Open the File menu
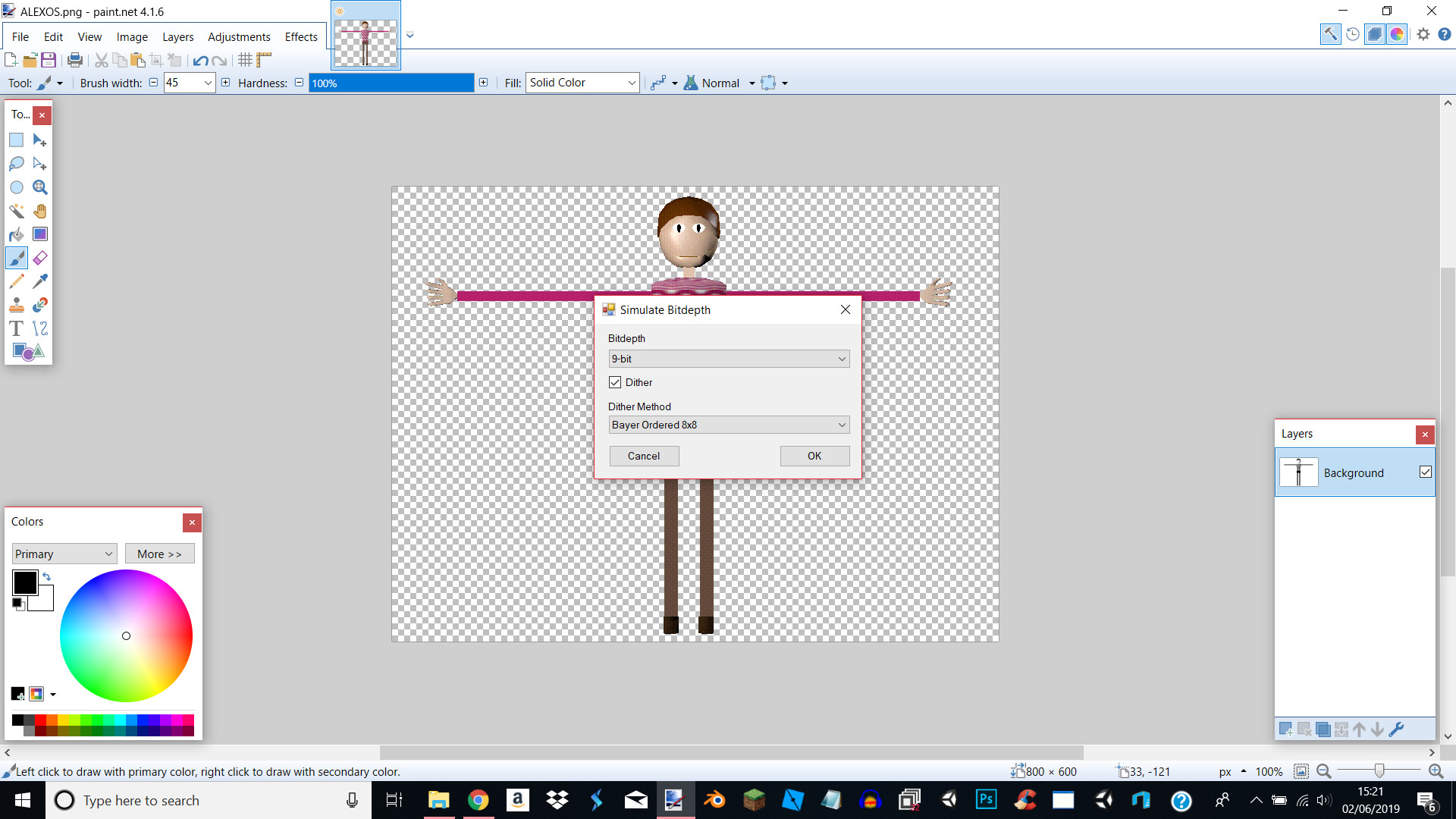This screenshot has height=819, width=1456. tap(20, 36)
